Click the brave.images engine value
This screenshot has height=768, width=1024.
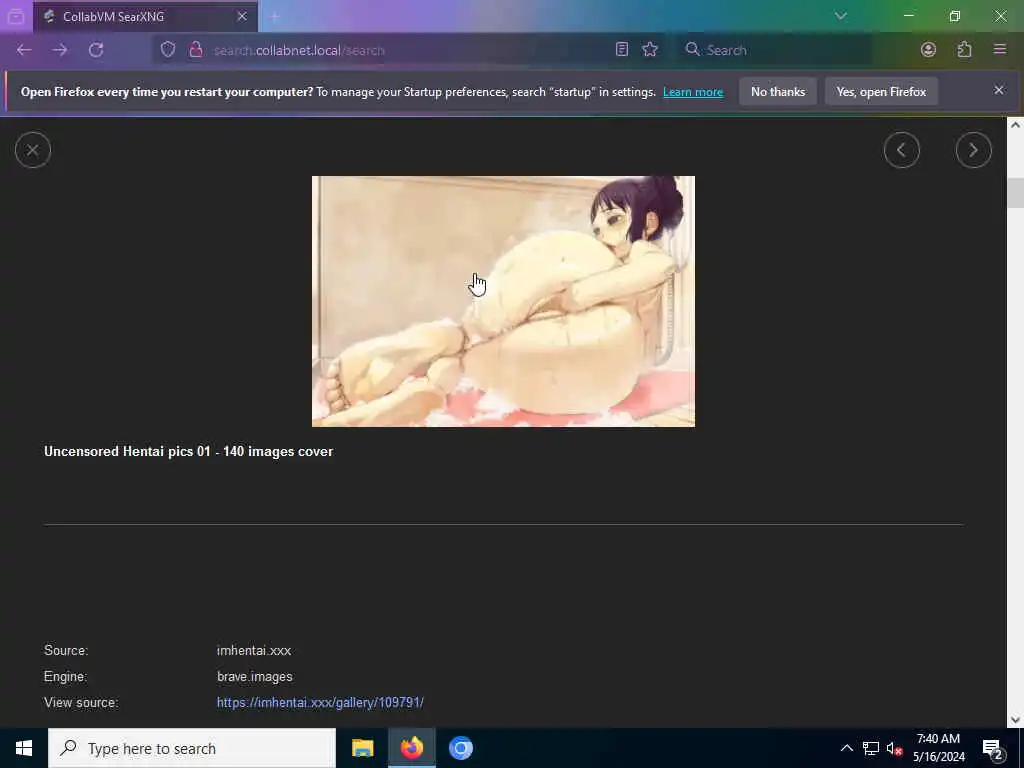[x=255, y=677]
